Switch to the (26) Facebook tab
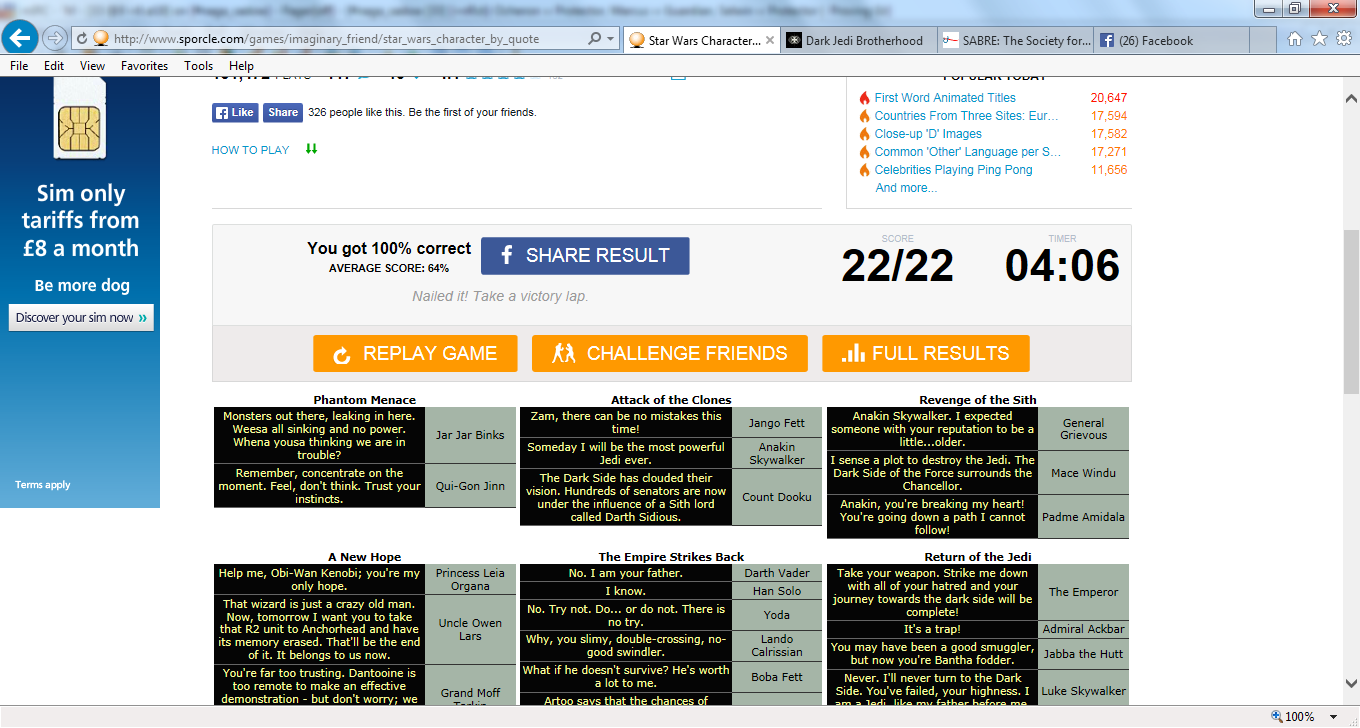This screenshot has height=728, width=1360. click(x=1171, y=40)
